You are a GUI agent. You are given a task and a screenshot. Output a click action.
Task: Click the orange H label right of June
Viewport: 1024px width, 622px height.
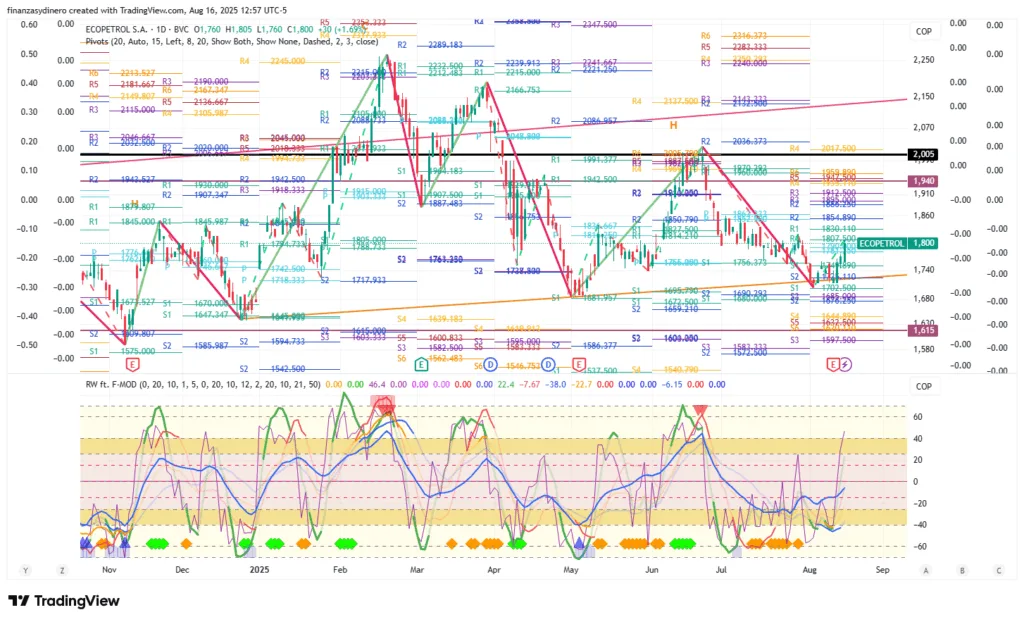pyautogui.click(x=673, y=125)
